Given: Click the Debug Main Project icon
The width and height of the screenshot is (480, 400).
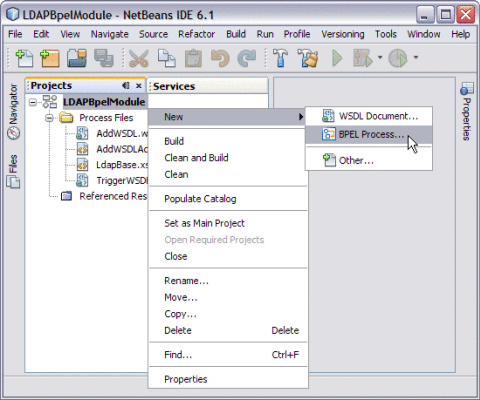Looking at the screenshot, I should coord(362,58).
